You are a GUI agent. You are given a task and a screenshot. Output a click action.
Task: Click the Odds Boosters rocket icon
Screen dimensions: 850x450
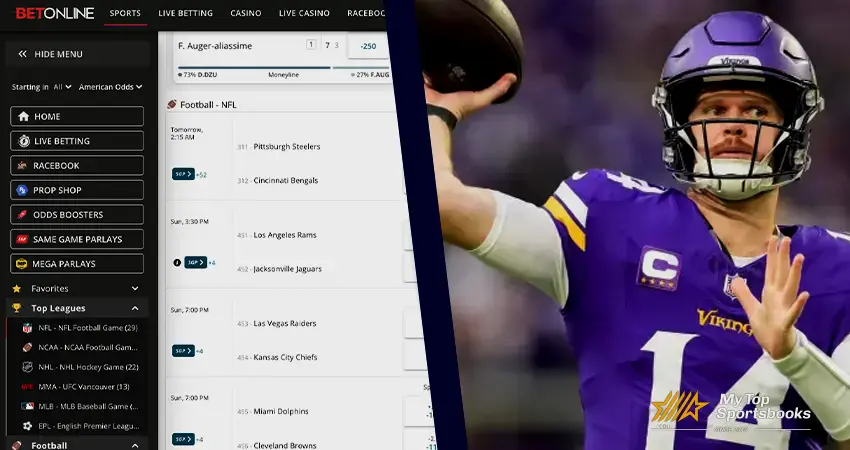(x=22, y=215)
